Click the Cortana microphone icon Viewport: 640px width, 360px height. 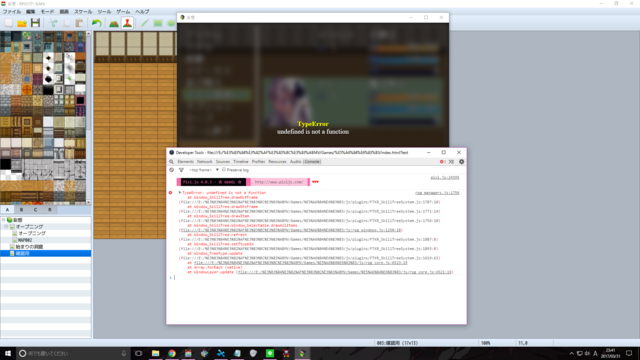point(124,353)
